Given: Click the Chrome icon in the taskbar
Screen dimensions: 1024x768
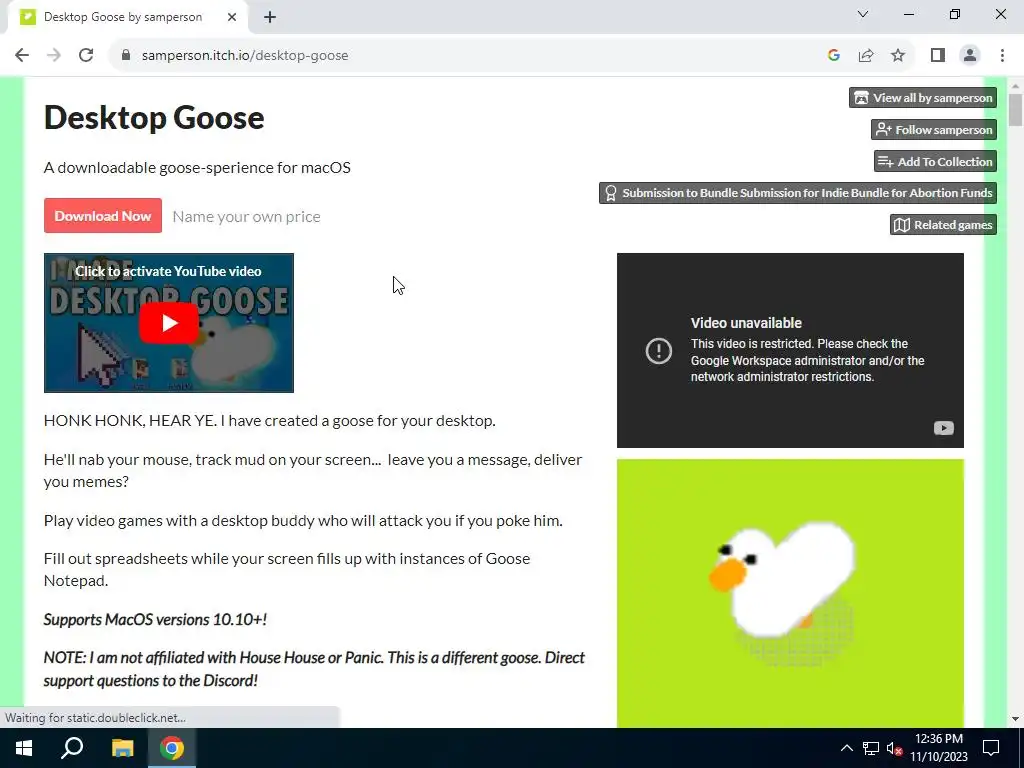Looking at the screenshot, I should click(x=172, y=748).
